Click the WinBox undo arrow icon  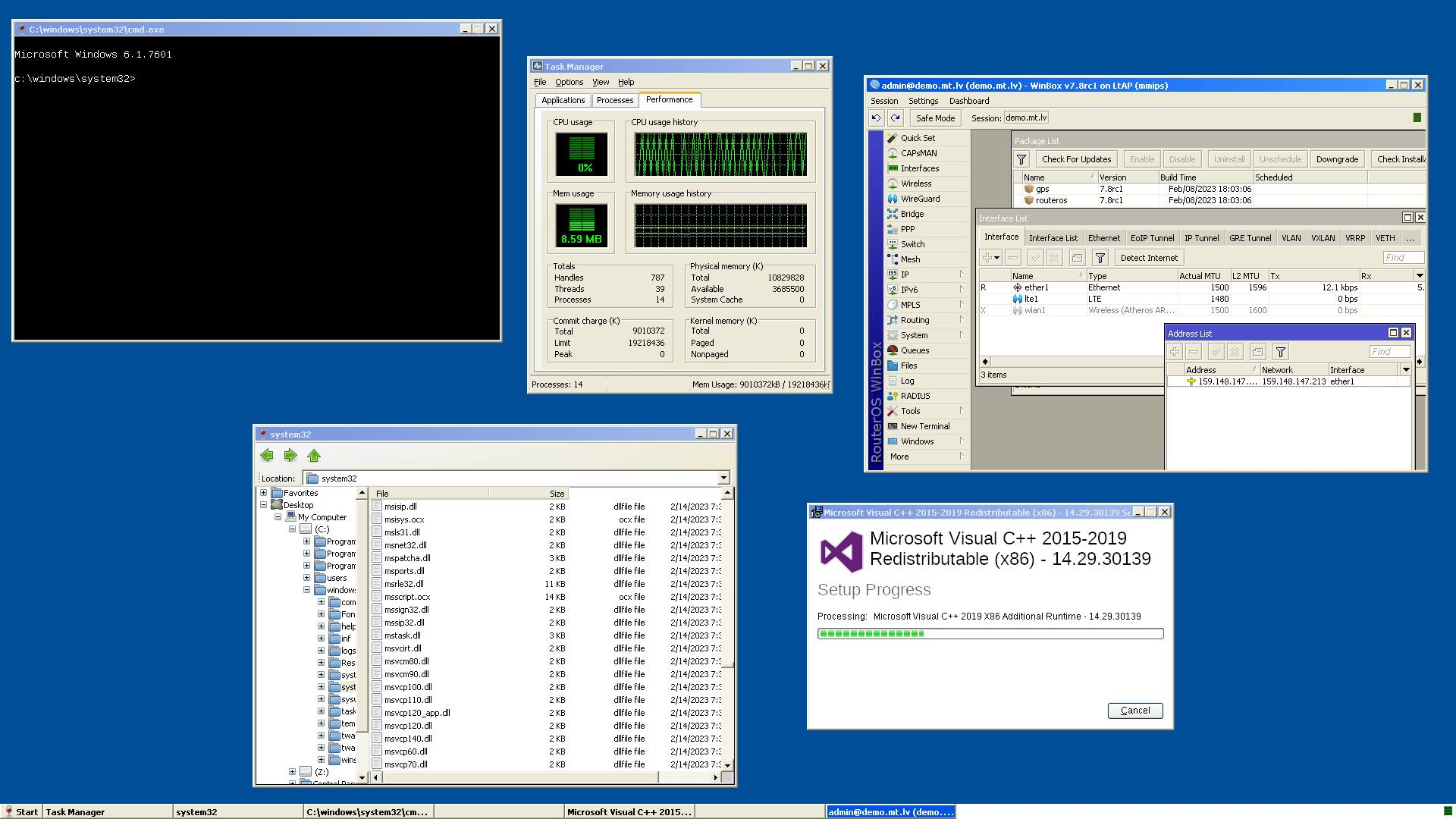(x=877, y=118)
